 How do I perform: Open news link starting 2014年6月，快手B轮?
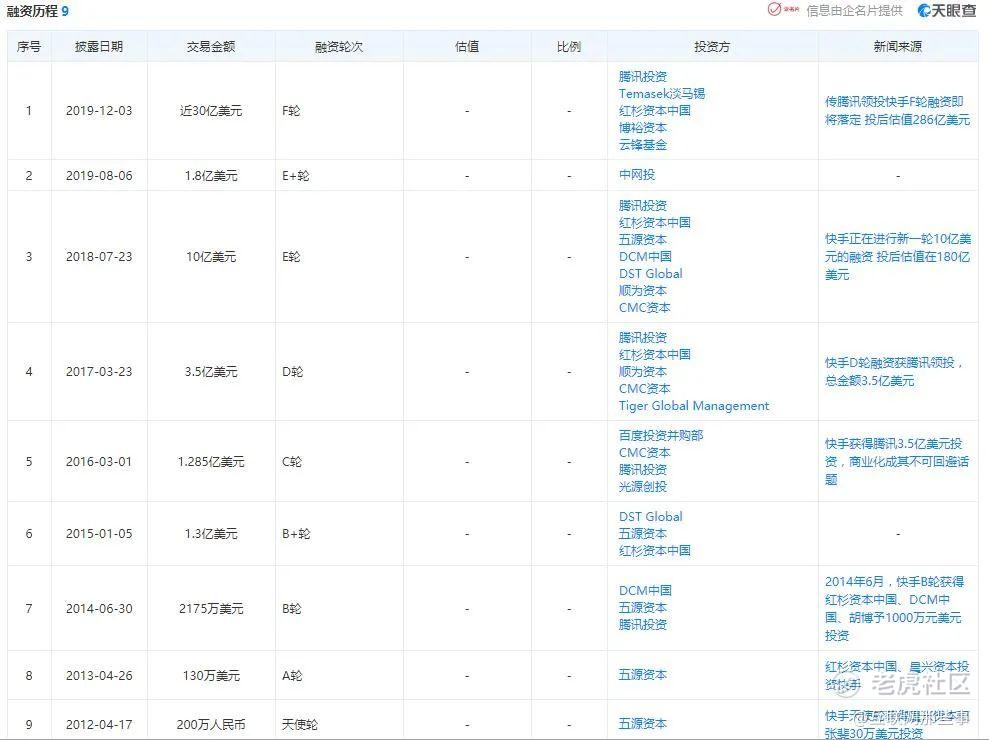click(894, 608)
